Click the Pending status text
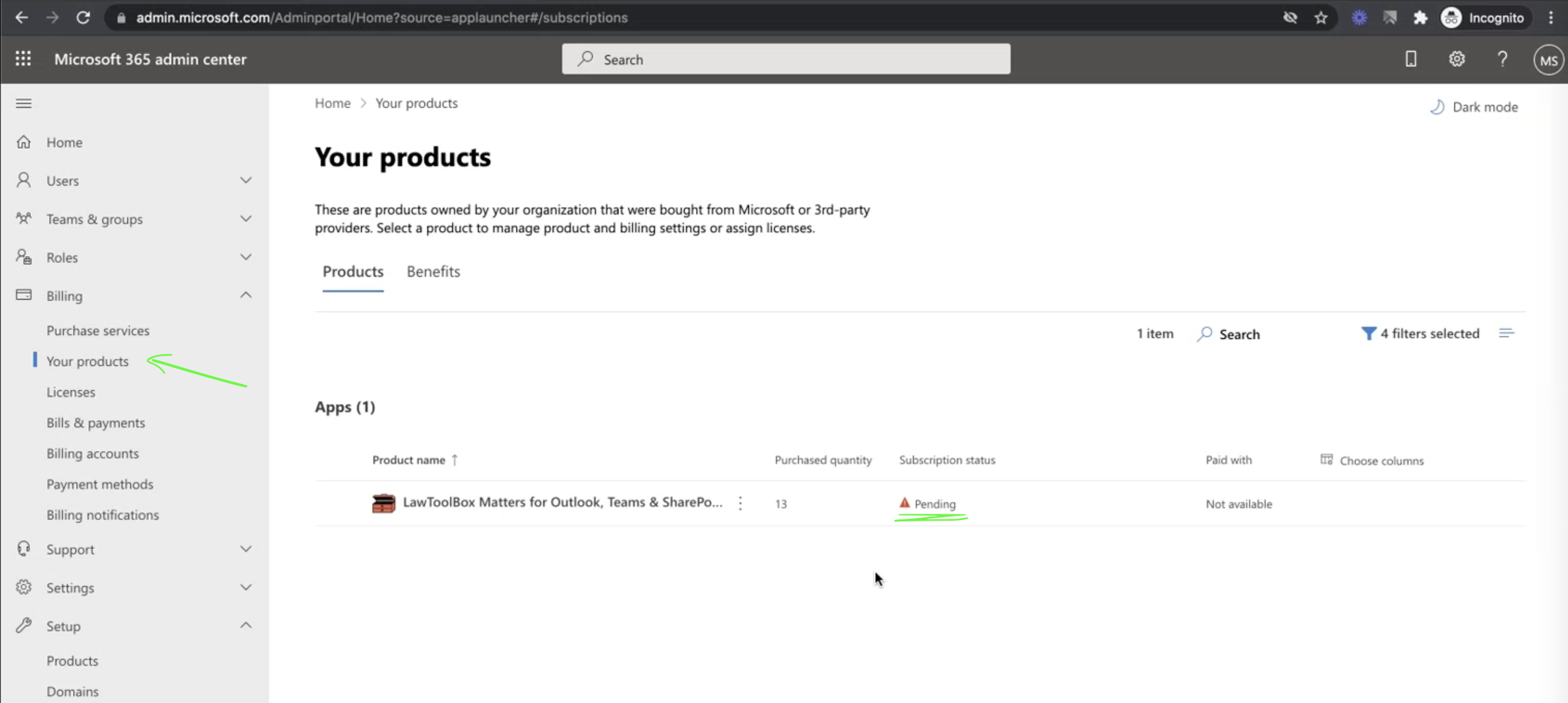 pyautogui.click(x=935, y=503)
